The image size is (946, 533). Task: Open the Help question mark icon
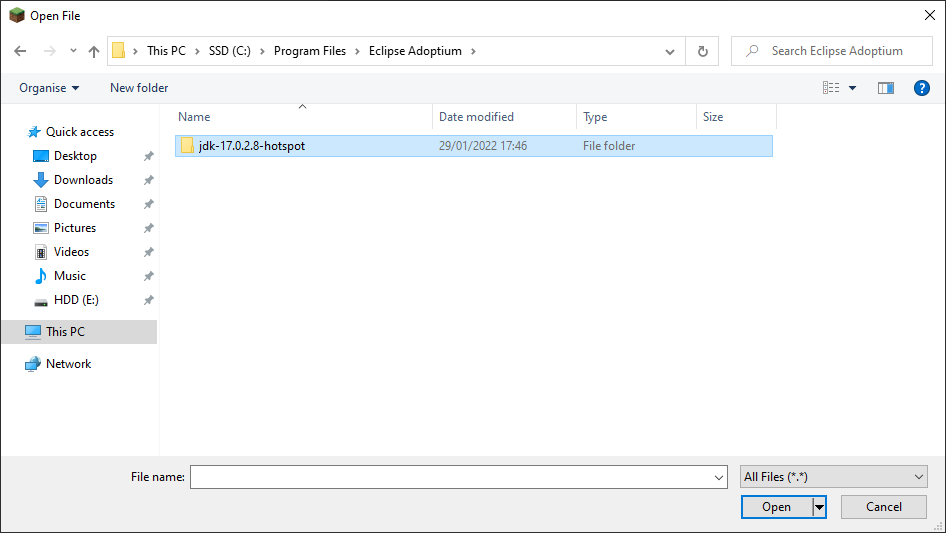(922, 88)
